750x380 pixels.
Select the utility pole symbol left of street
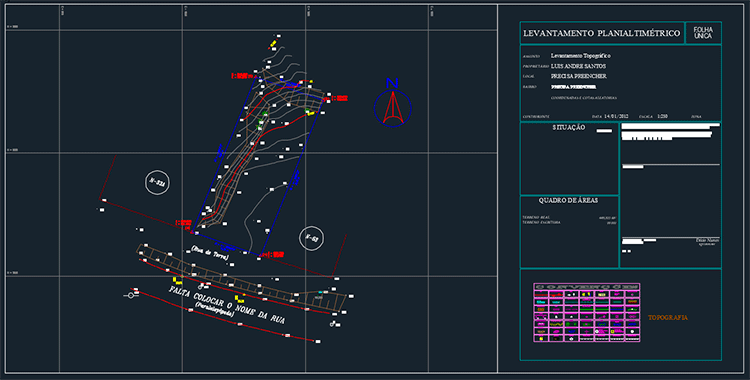point(131,295)
